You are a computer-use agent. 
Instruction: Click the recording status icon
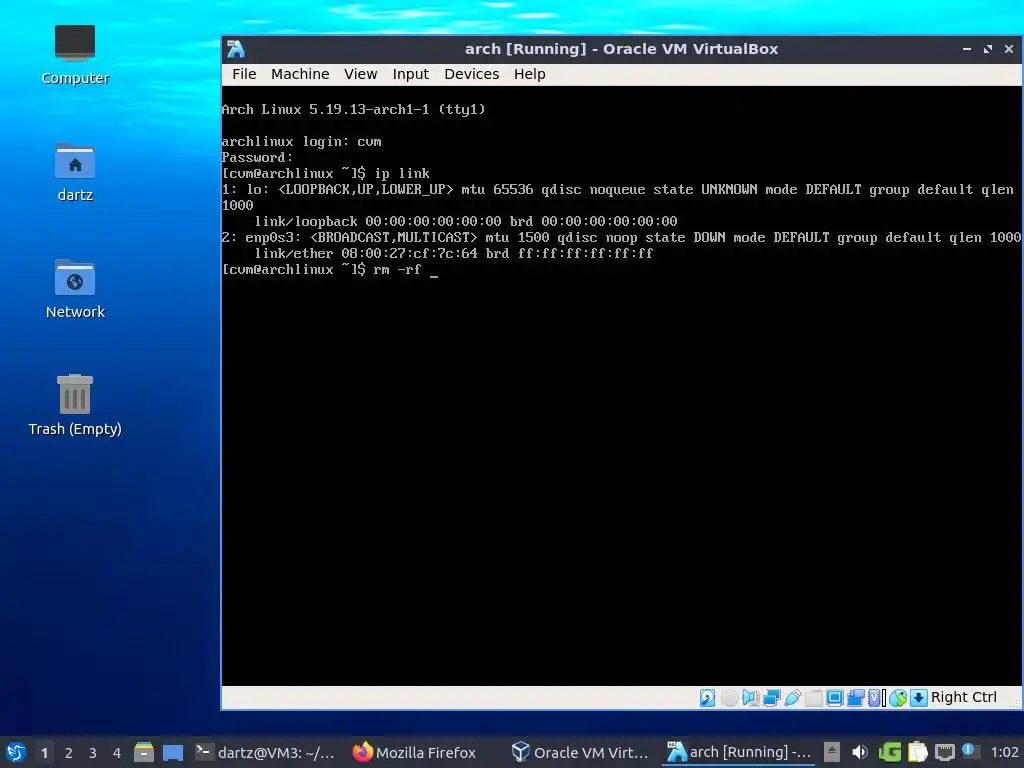pyautogui.click(x=856, y=697)
